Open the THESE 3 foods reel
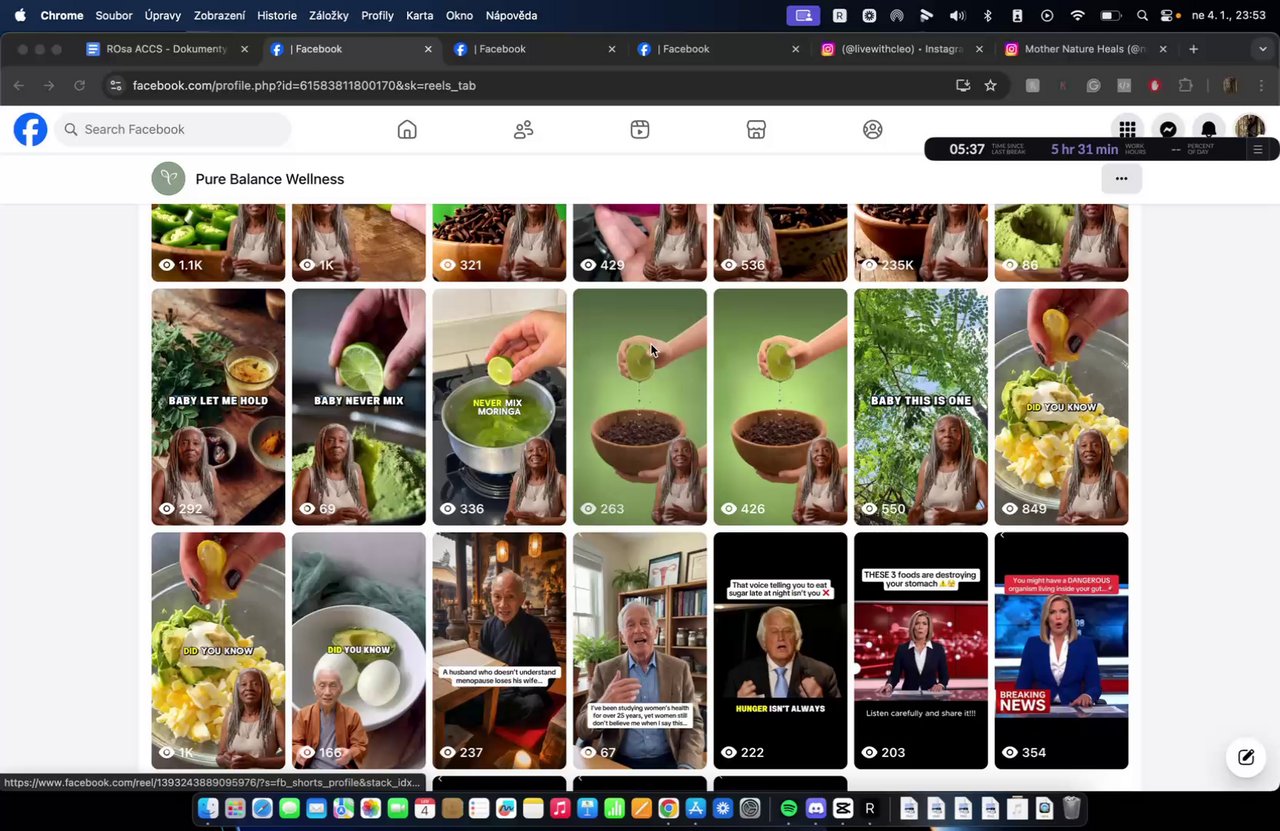 coord(921,650)
